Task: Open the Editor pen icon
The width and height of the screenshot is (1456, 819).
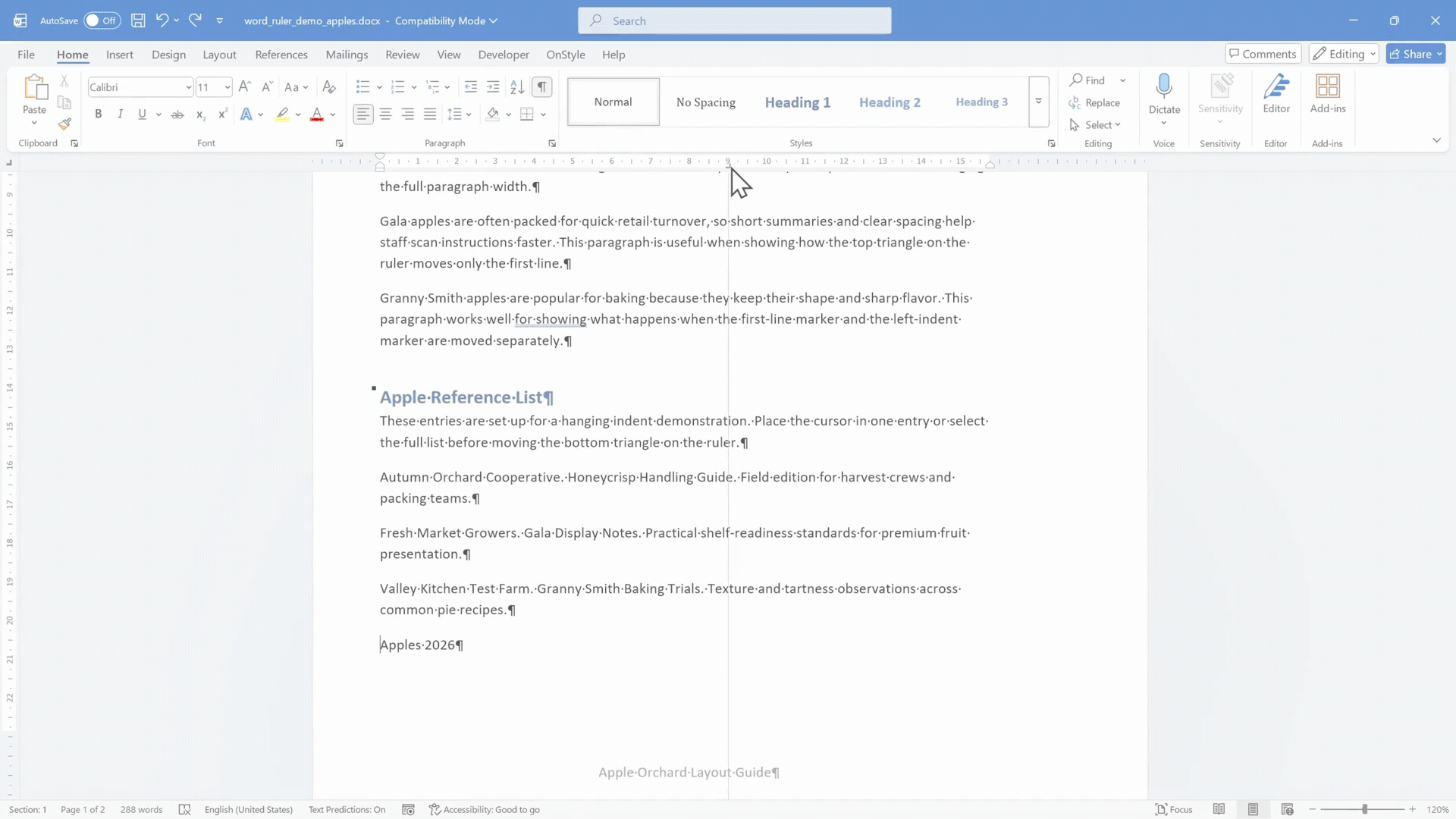Action: tap(1276, 94)
